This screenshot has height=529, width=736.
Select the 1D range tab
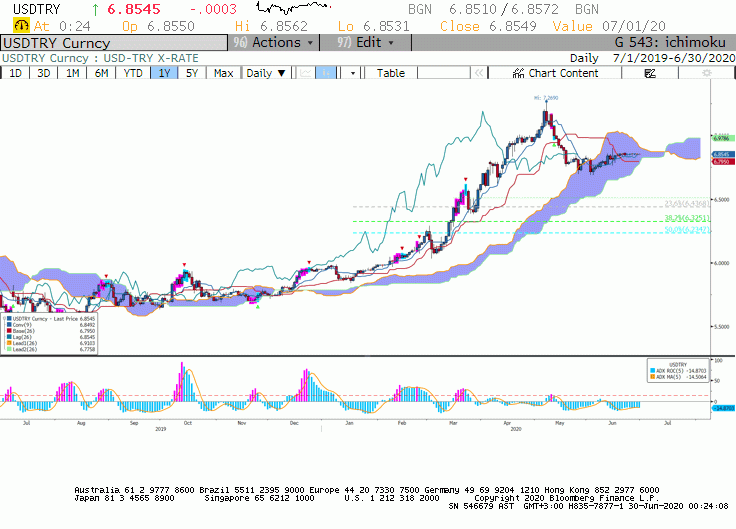pyautogui.click(x=15, y=73)
